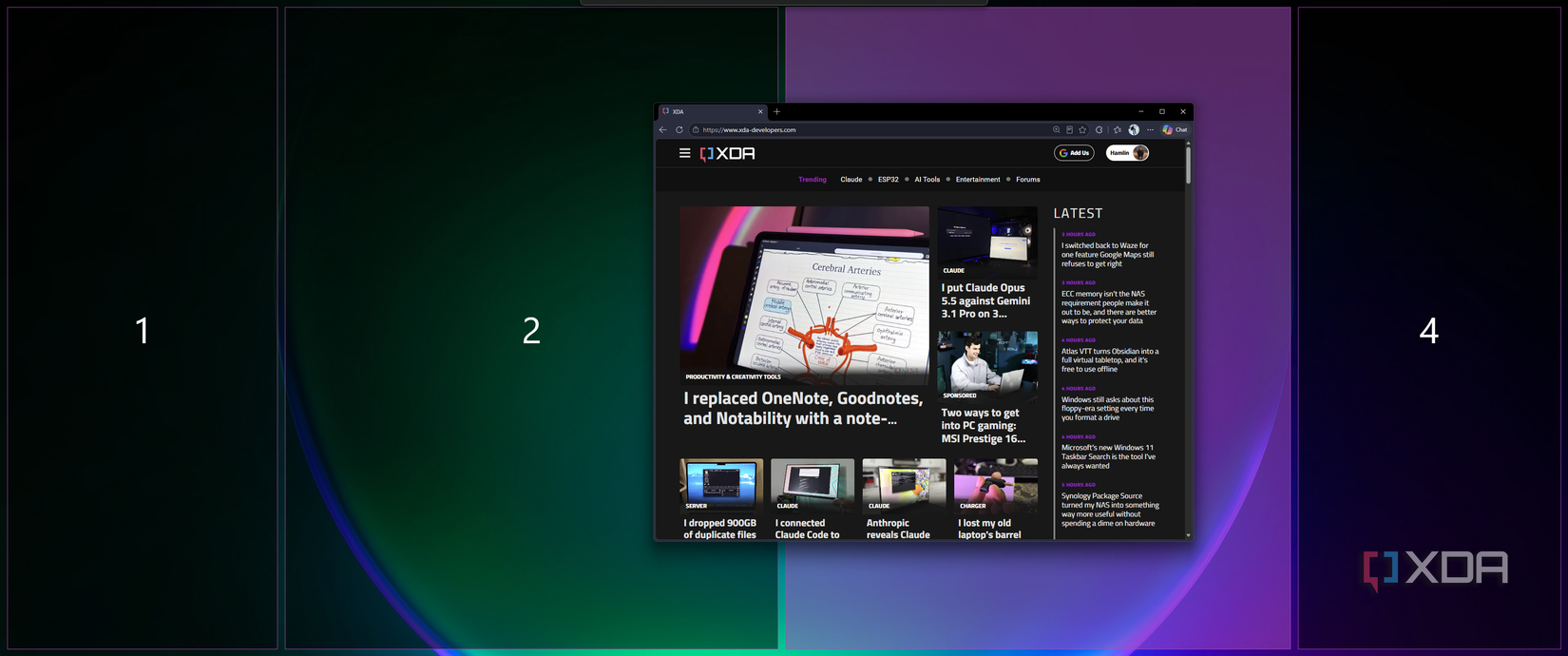Screen dimensions: 1568x656
Task: Open the Copilot Chat button
Action: (x=1175, y=130)
